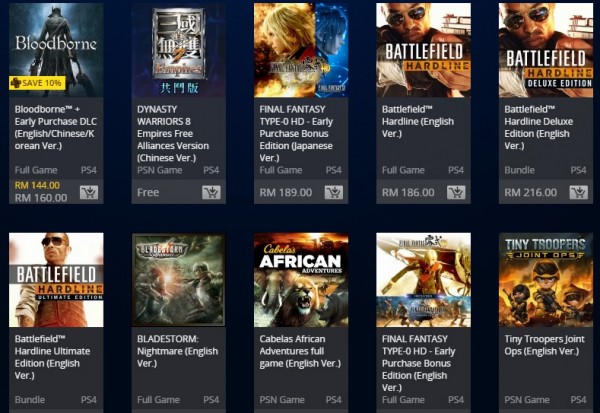600x413 pixels.
Task: Click Final Fantasy Type-0 HD English version cover
Action: [423, 279]
